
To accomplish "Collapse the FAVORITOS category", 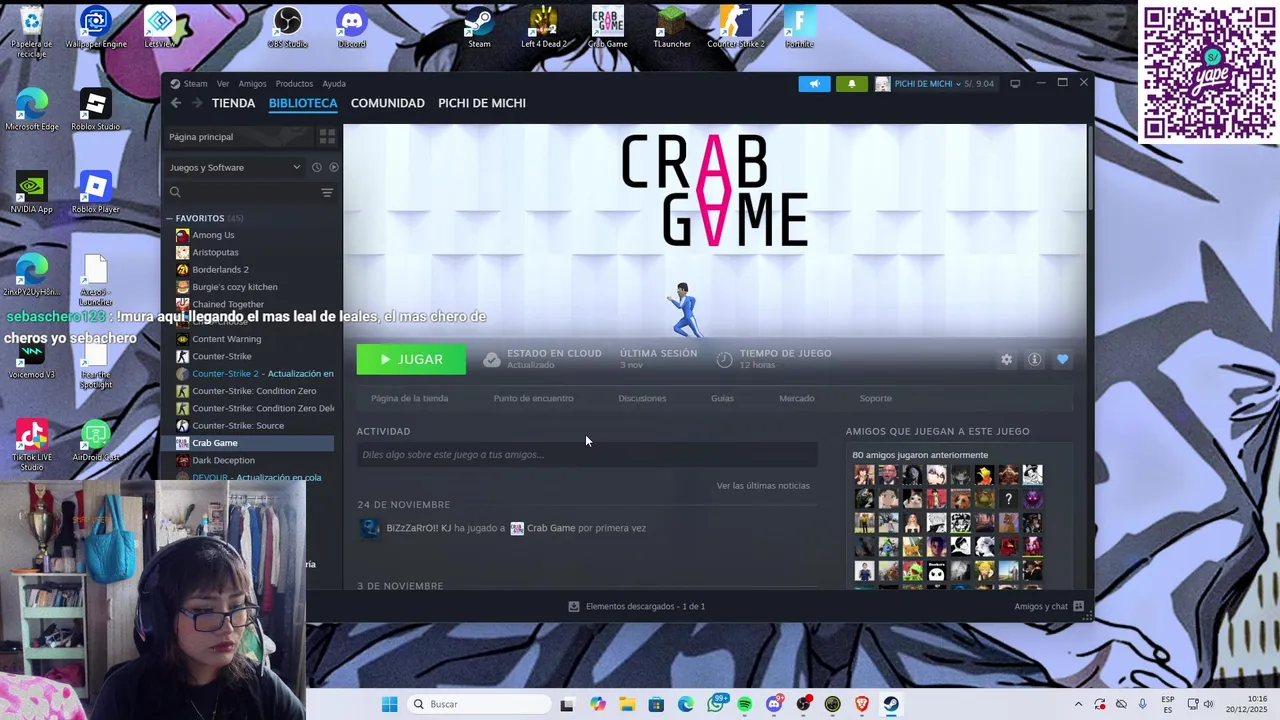I will 171,218.
